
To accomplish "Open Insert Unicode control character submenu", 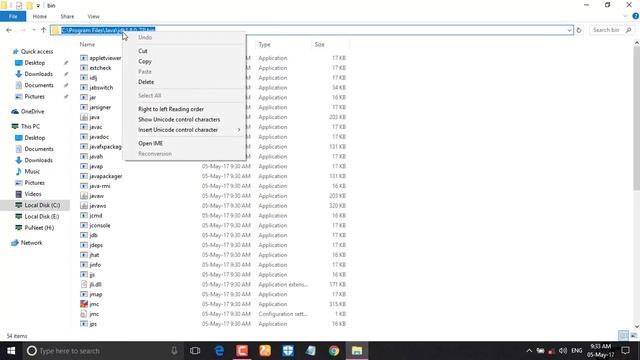I will click(x=178, y=129).
